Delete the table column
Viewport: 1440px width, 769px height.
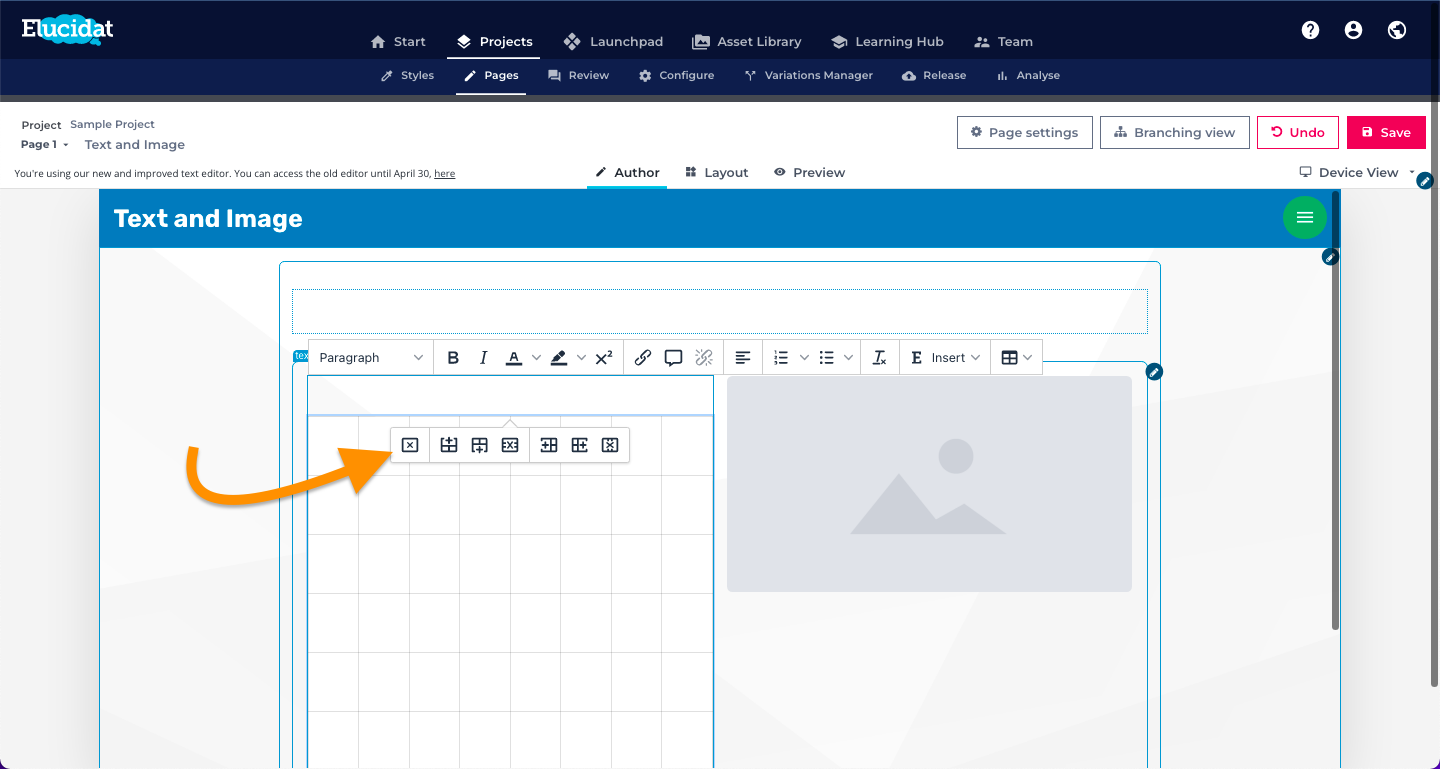610,445
